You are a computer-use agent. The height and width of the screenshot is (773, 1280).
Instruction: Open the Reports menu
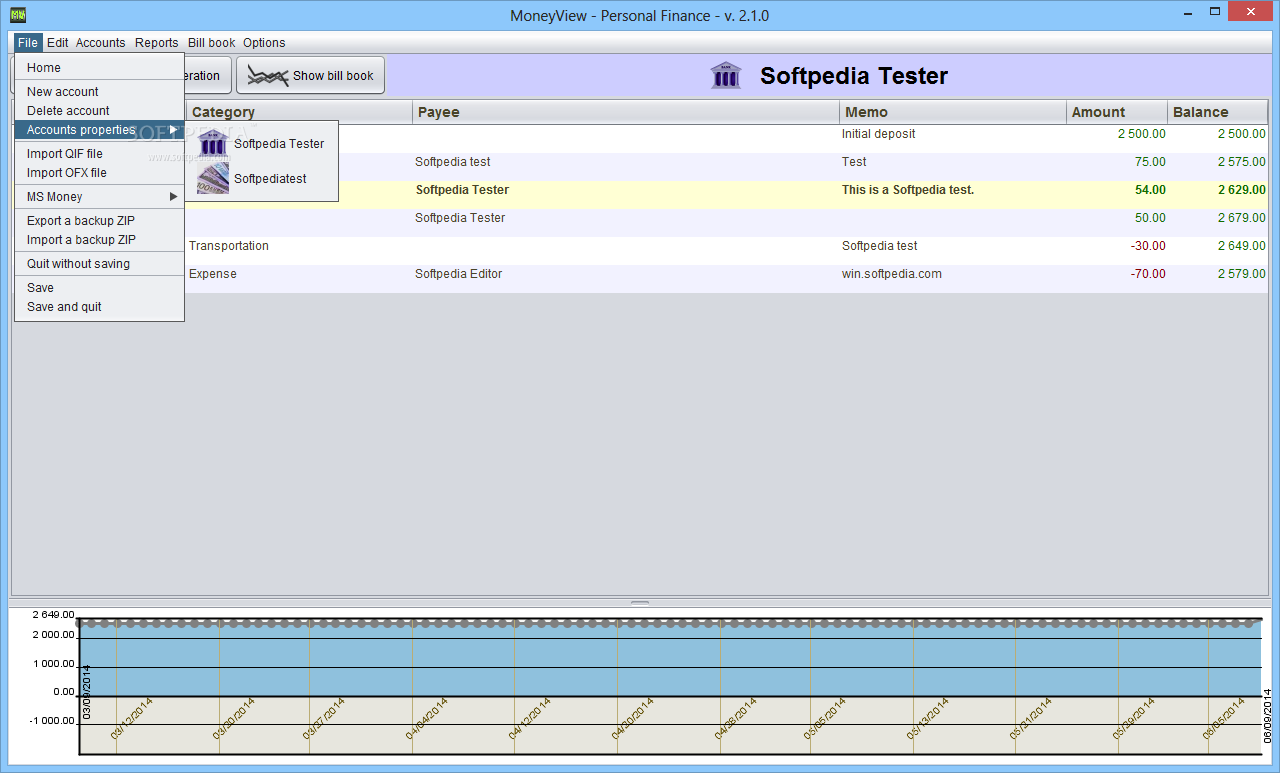[157, 42]
